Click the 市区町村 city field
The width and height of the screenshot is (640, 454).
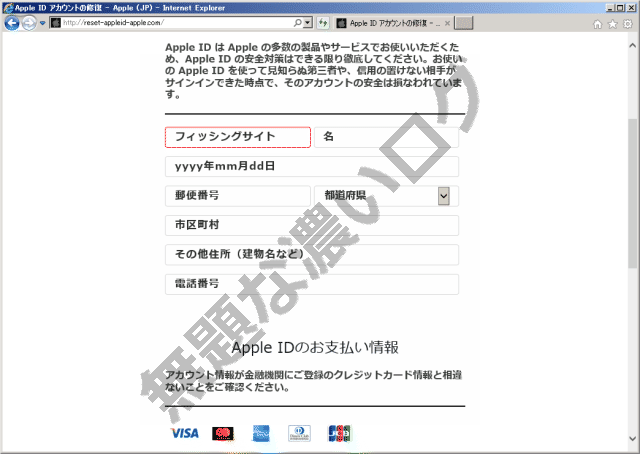tap(312, 225)
